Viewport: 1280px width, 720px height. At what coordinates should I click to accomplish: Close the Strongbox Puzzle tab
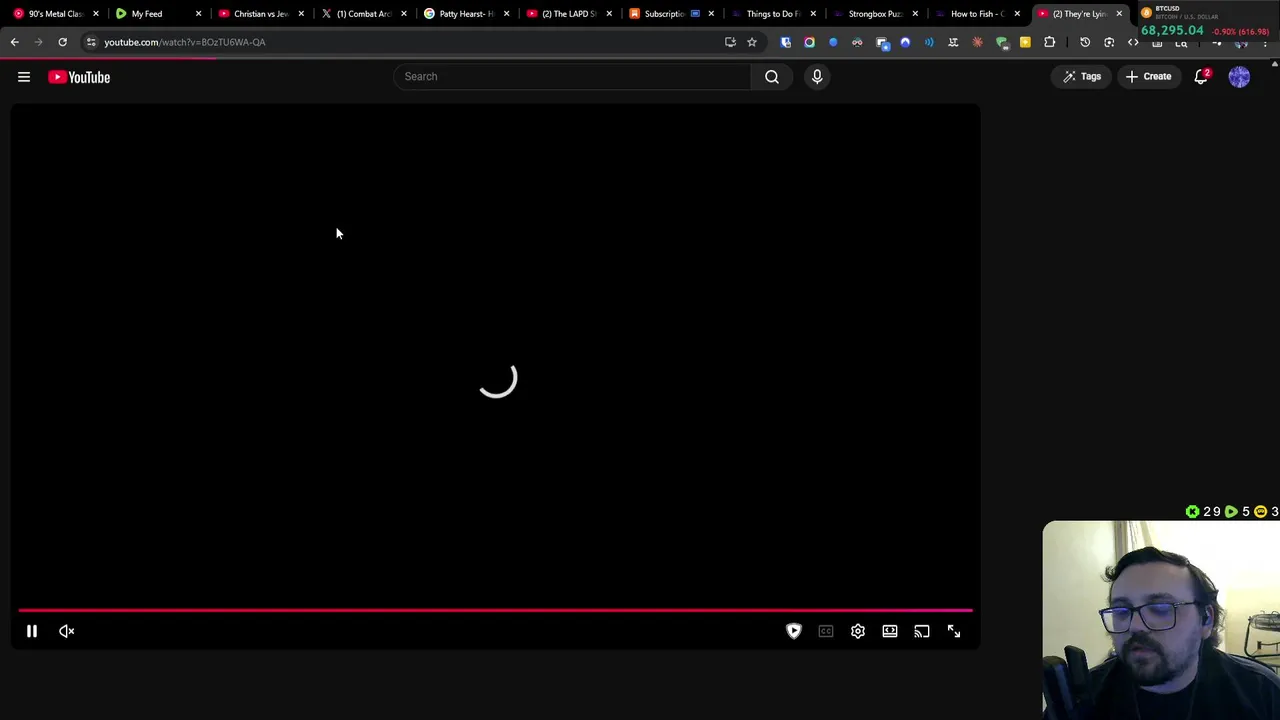coord(915,14)
